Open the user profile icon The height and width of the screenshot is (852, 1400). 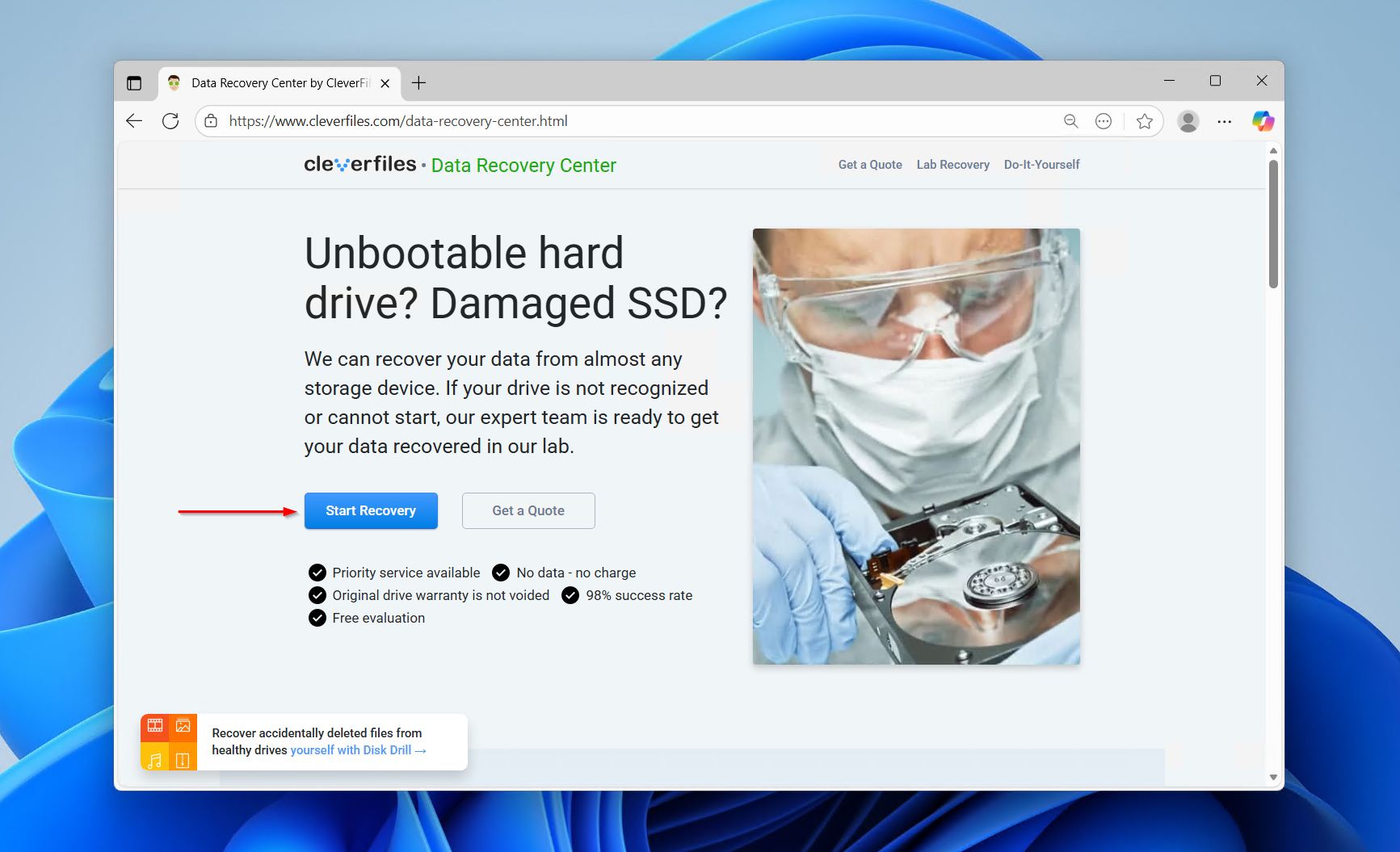1188,121
